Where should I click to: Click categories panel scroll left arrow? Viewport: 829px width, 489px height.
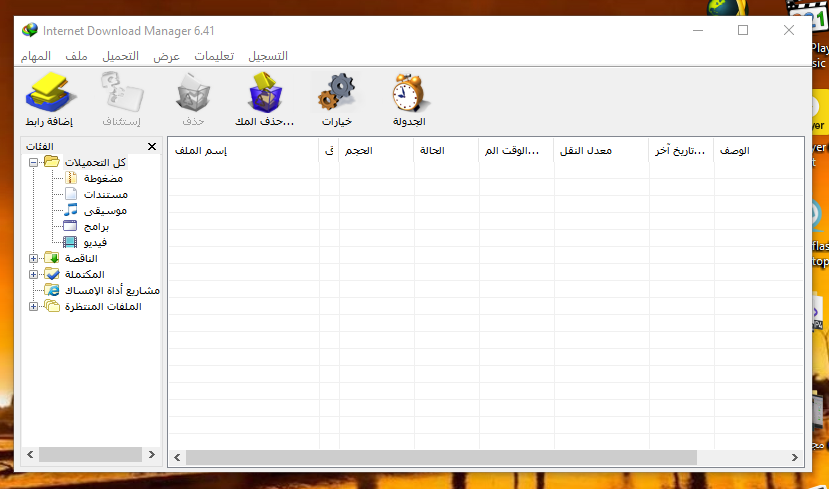30,455
